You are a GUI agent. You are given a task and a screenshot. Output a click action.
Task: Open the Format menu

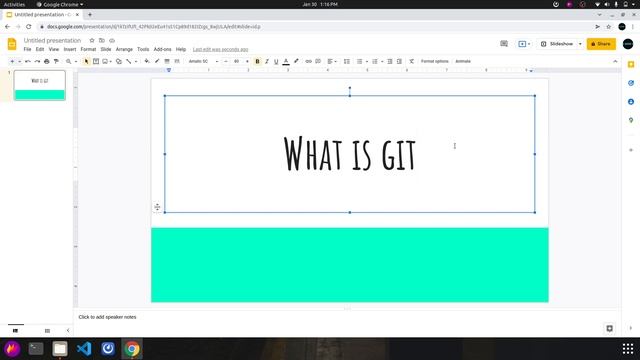[88, 49]
